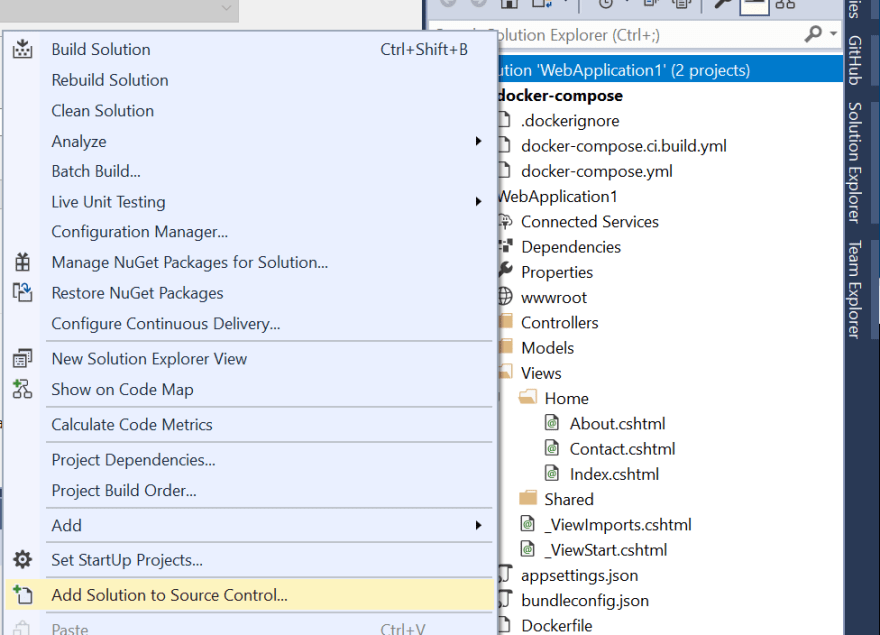The height and width of the screenshot is (635, 880).
Task: Click the Models folder icon
Action: coord(506,346)
